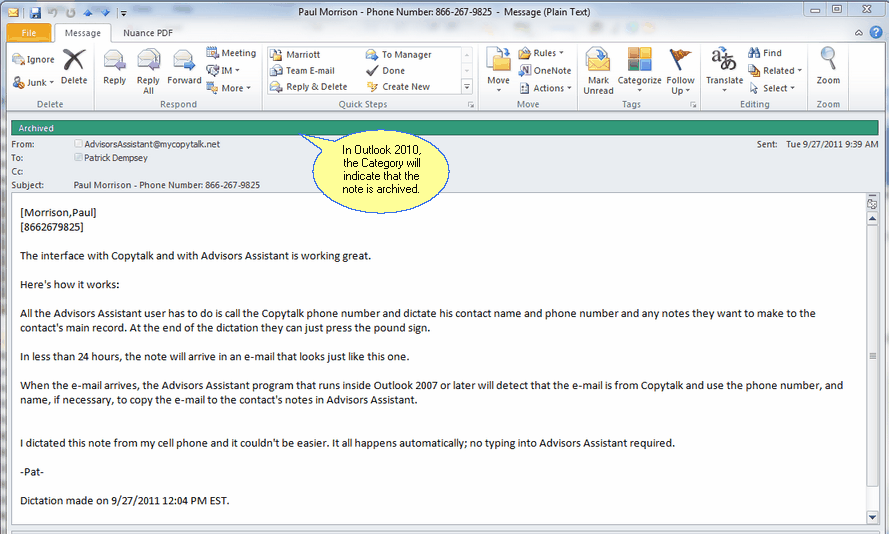Open the IM dropdown
This screenshot has width=889, height=534.
223,70
